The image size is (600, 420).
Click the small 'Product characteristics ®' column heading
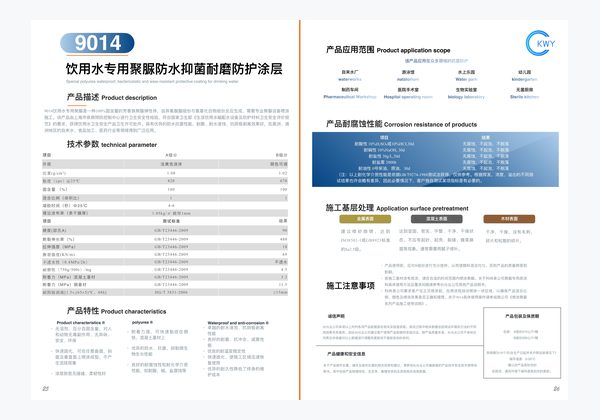tap(81, 322)
